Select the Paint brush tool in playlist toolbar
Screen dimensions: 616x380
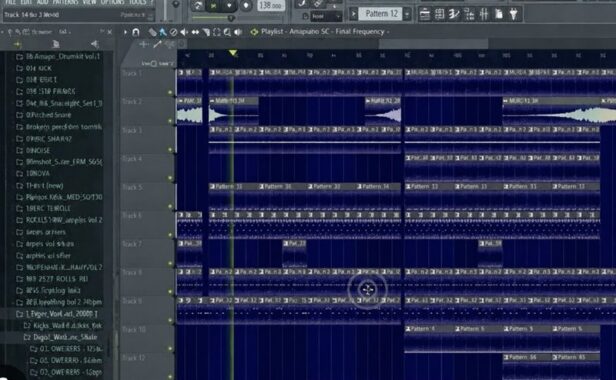pos(163,32)
